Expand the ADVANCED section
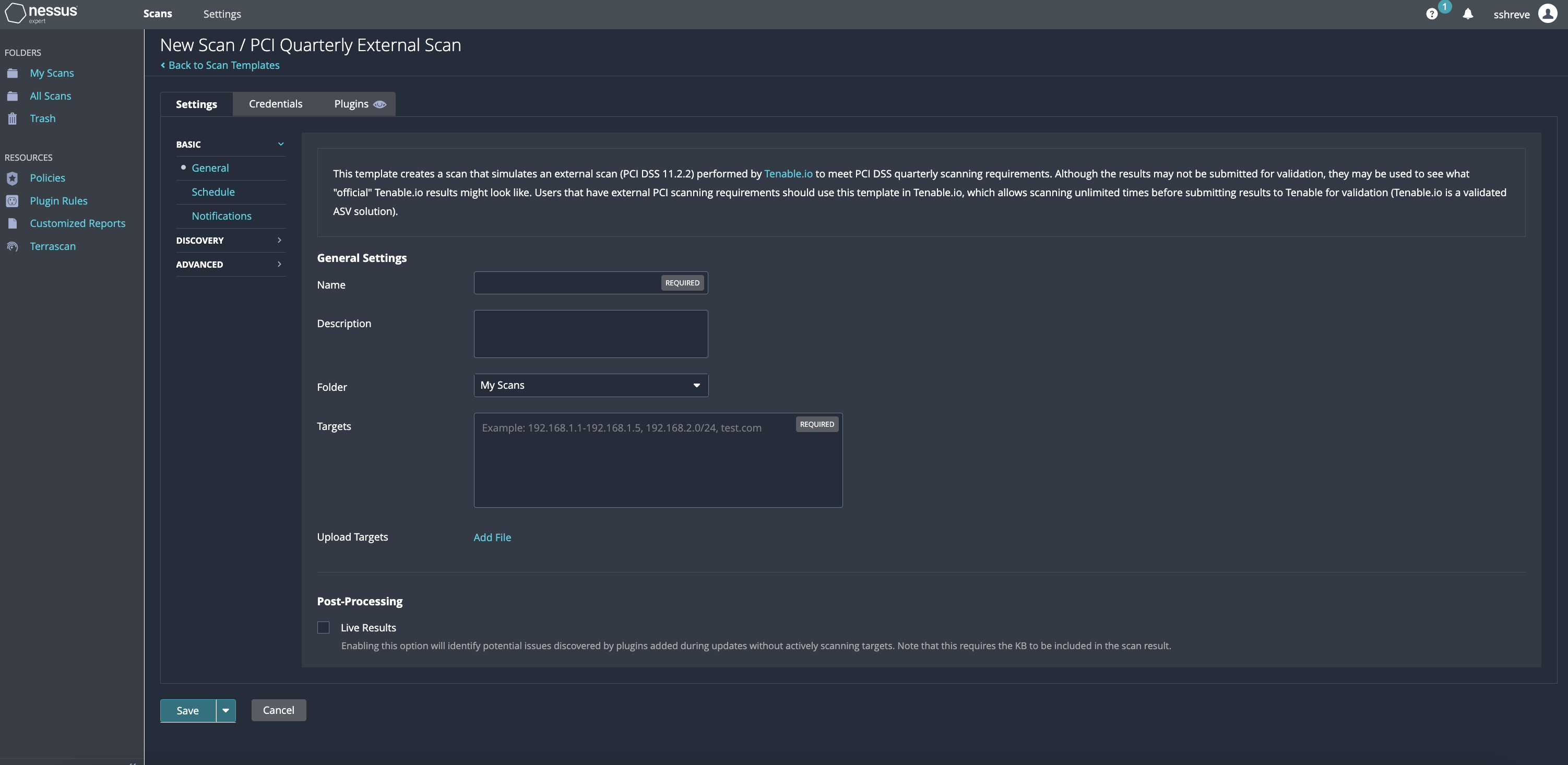 (230, 264)
